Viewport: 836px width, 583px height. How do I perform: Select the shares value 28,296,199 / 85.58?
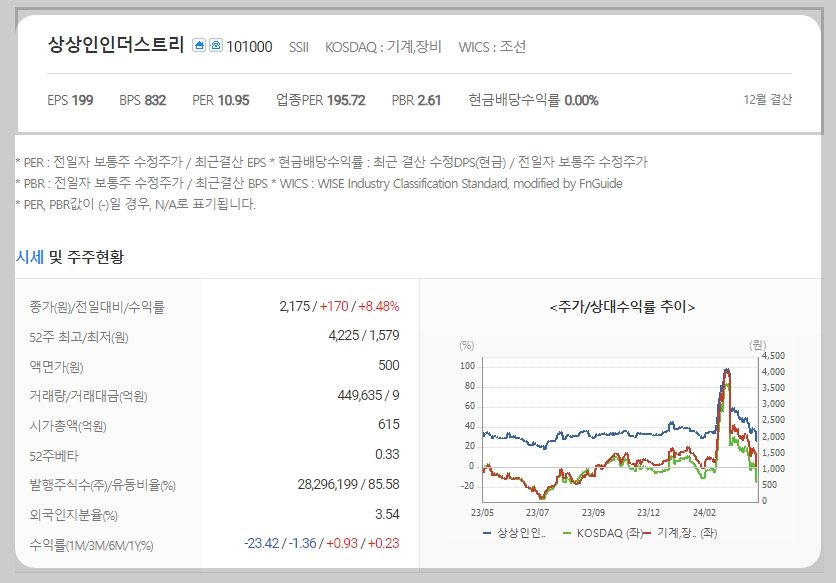pyautogui.click(x=348, y=484)
